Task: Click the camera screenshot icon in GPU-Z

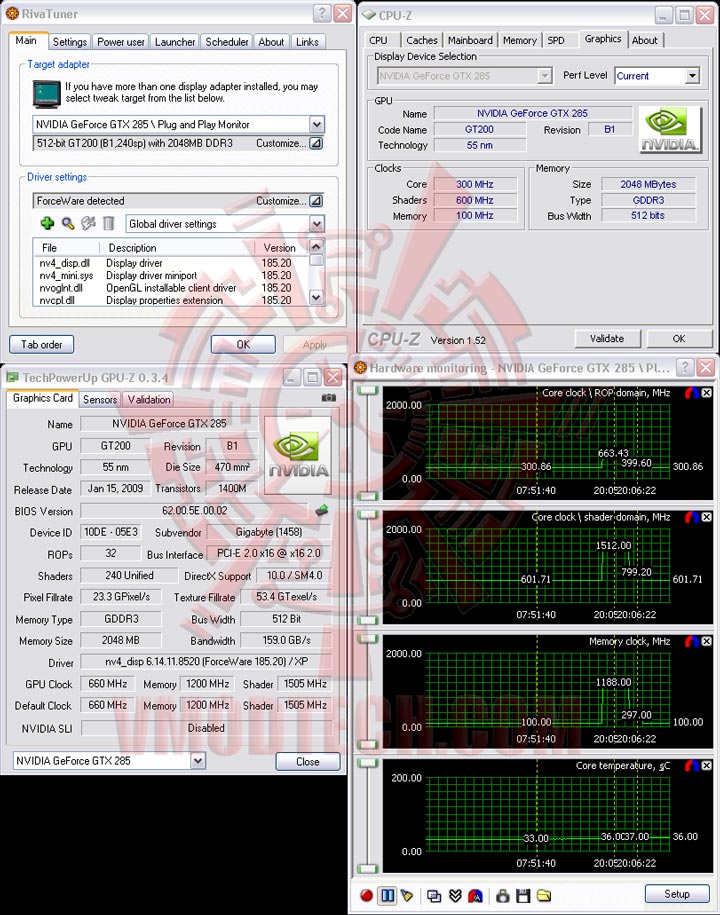Action: pyautogui.click(x=328, y=397)
